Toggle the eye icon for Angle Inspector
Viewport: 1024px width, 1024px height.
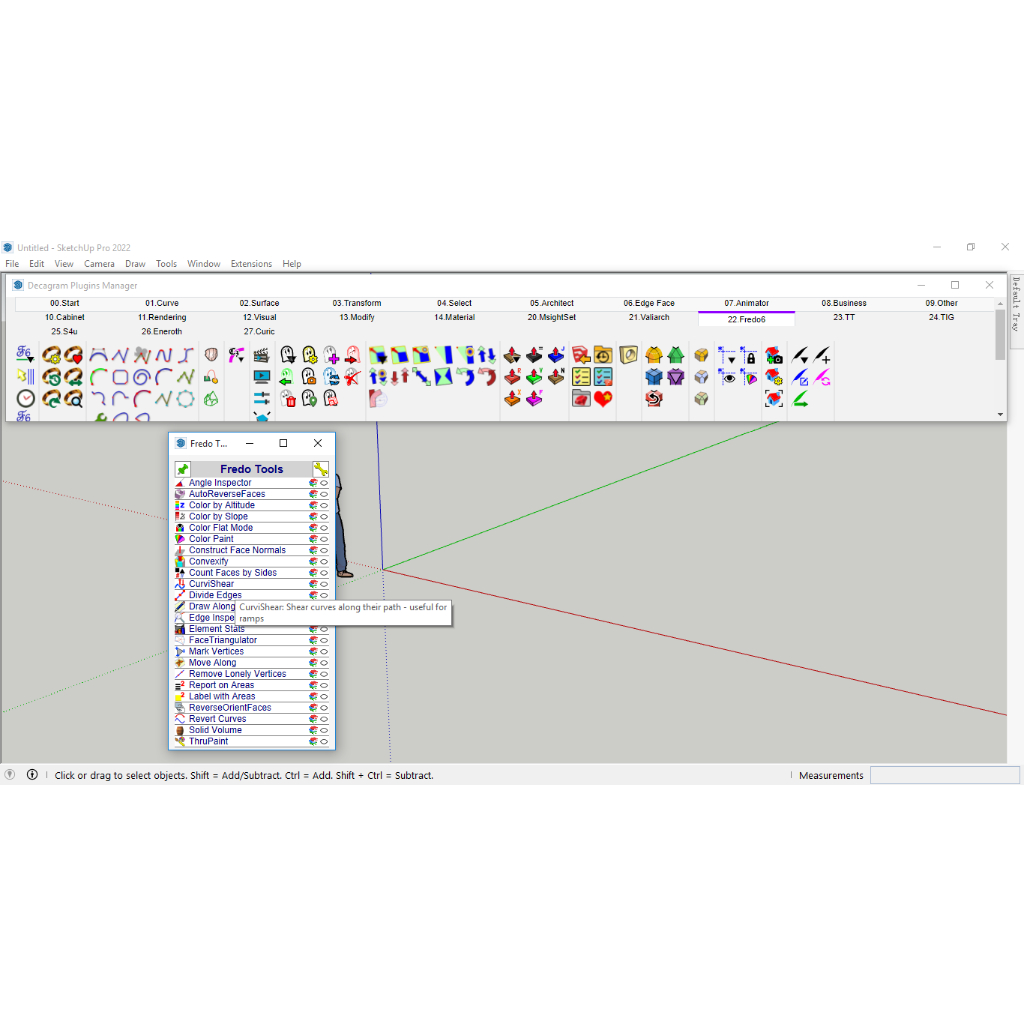click(x=324, y=483)
